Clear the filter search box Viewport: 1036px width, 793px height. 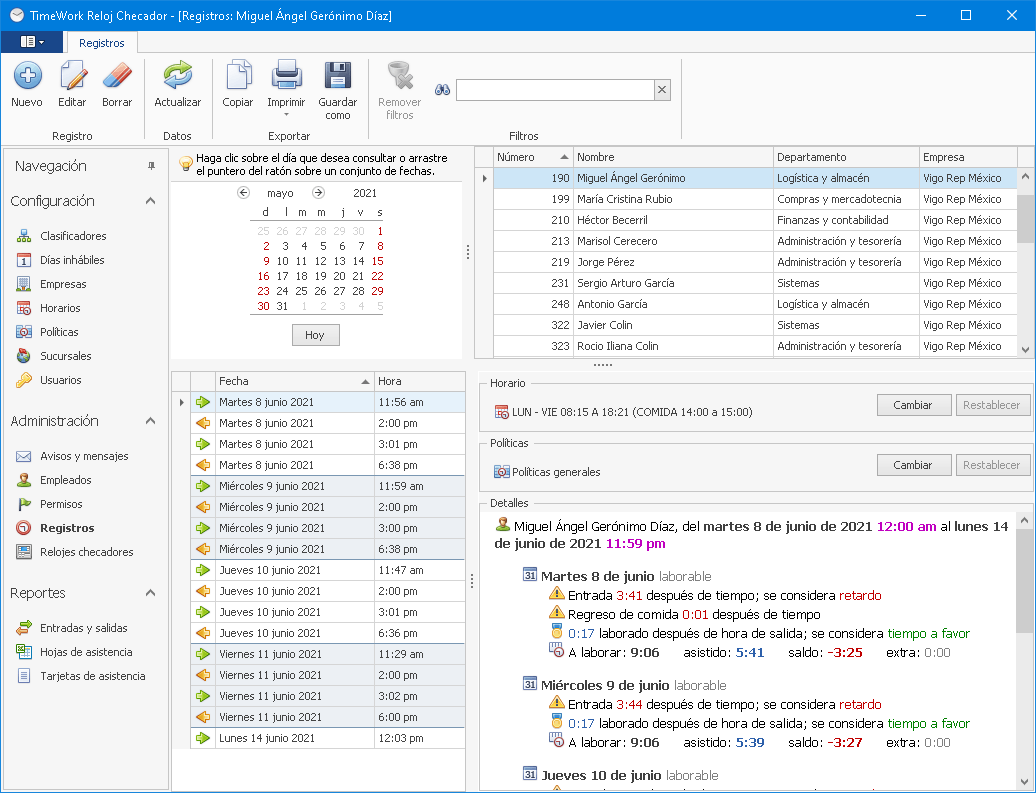pos(662,90)
